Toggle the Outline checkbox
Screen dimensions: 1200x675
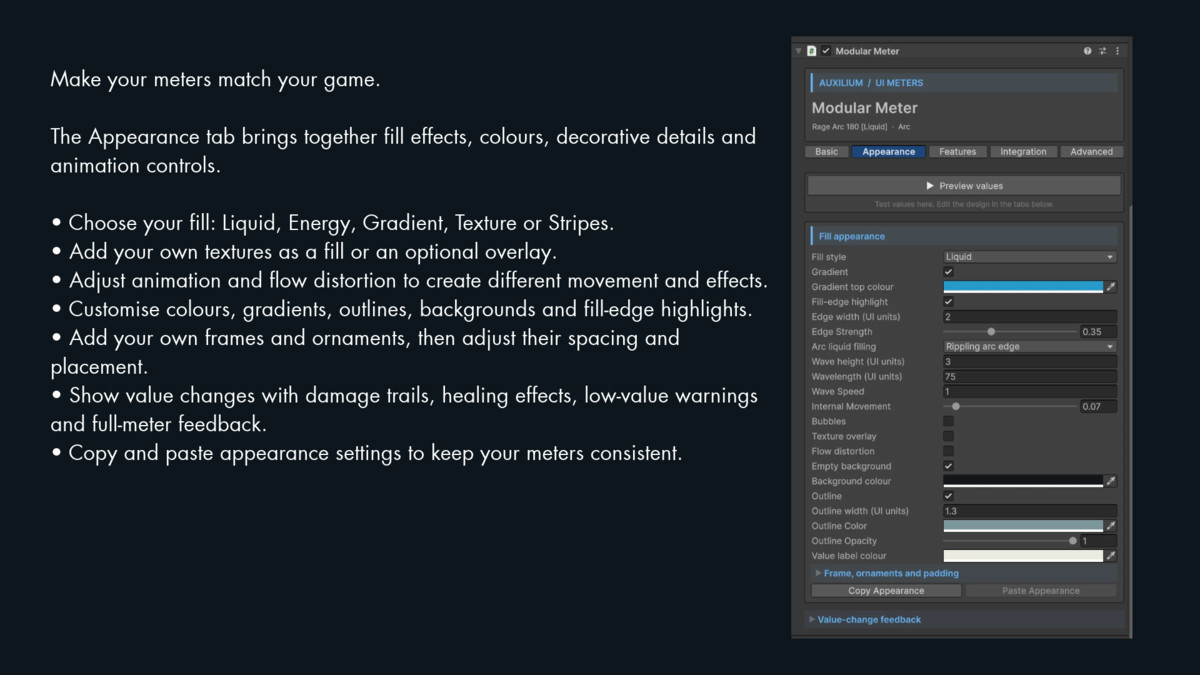pyautogui.click(x=948, y=496)
